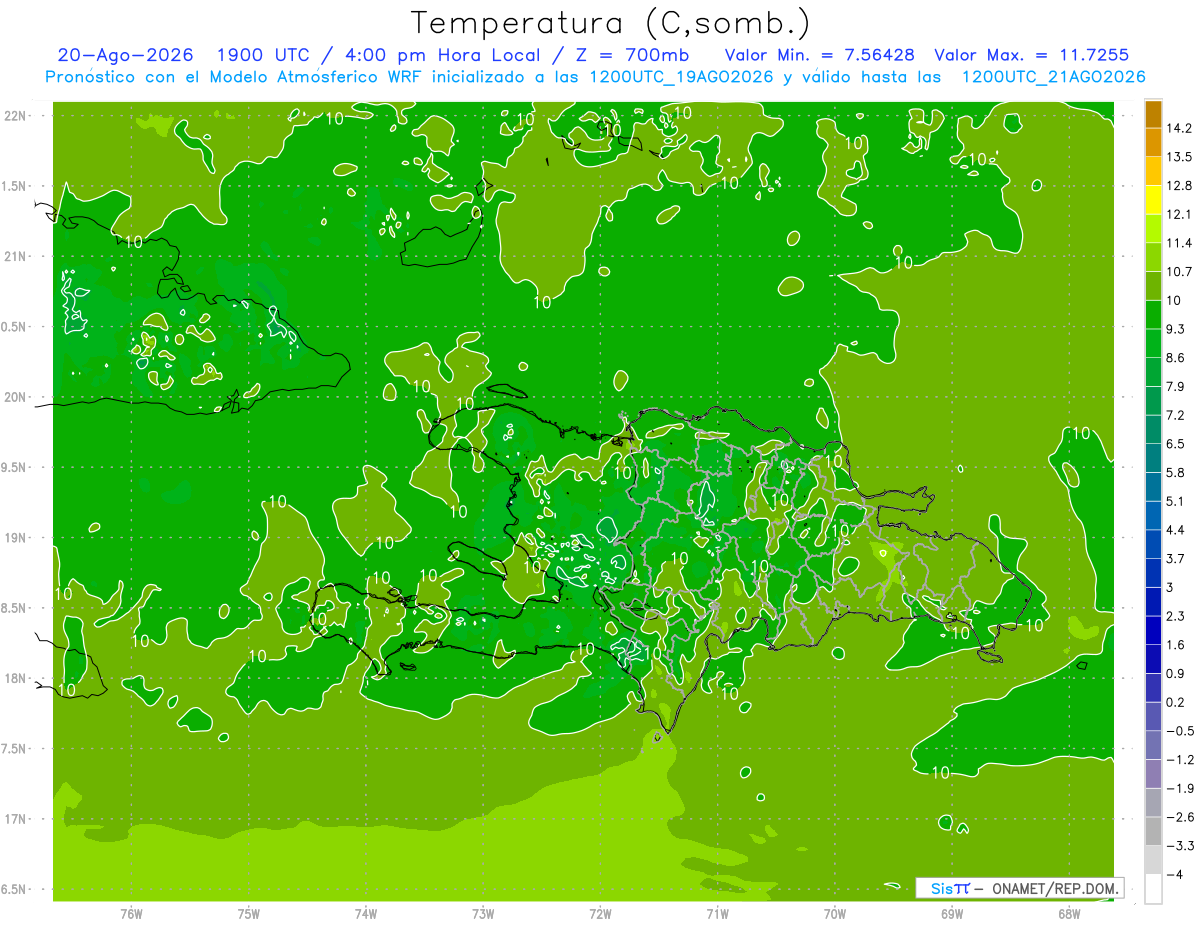Click the "Valor Max. = 11.7255" value
The width and height of the screenshot is (1200, 927).
pos(1031,55)
